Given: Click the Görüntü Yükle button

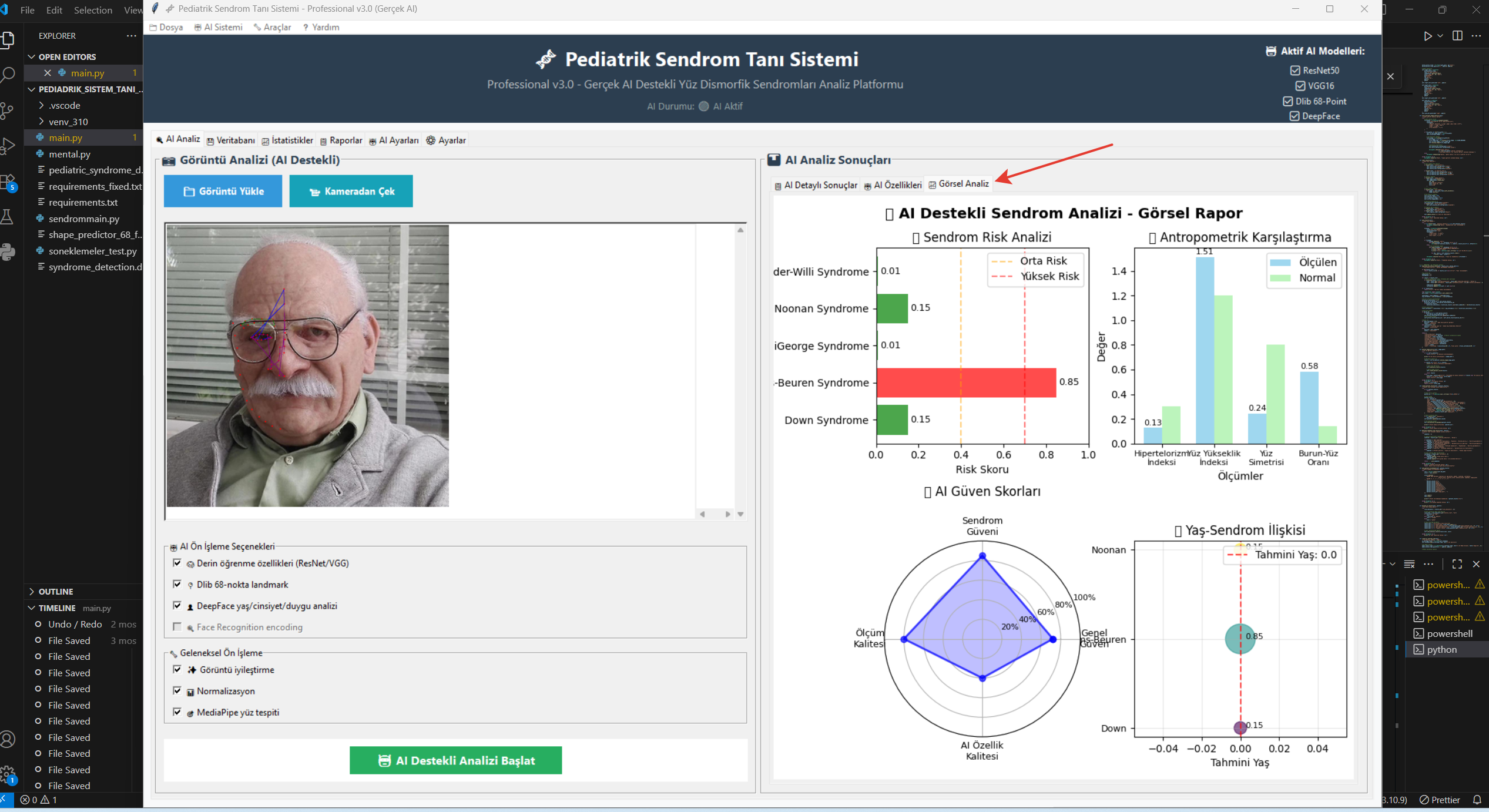Looking at the screenshot, I should [223, 192].
